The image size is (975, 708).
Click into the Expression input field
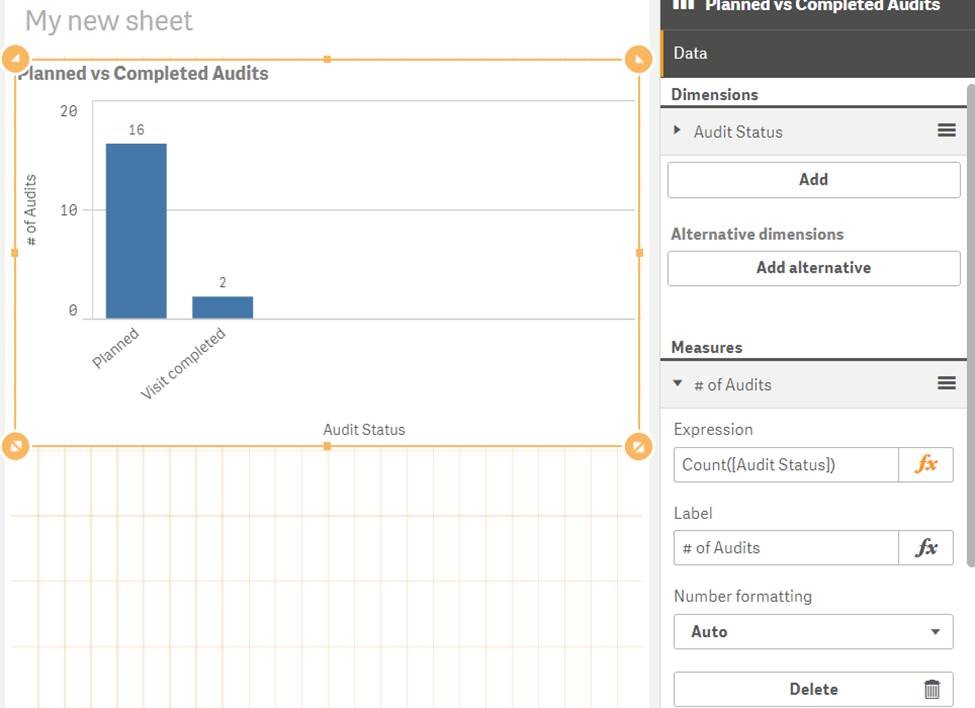(x=786, y=464)
